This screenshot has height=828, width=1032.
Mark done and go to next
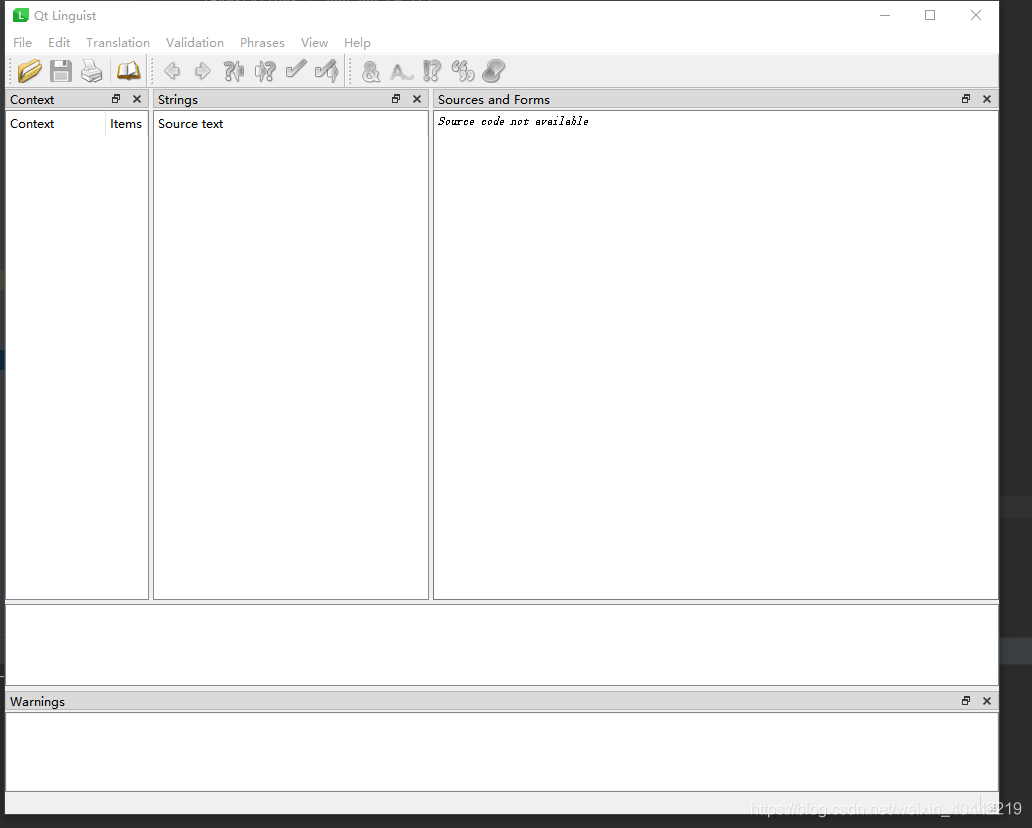click(x=327, y=71)
